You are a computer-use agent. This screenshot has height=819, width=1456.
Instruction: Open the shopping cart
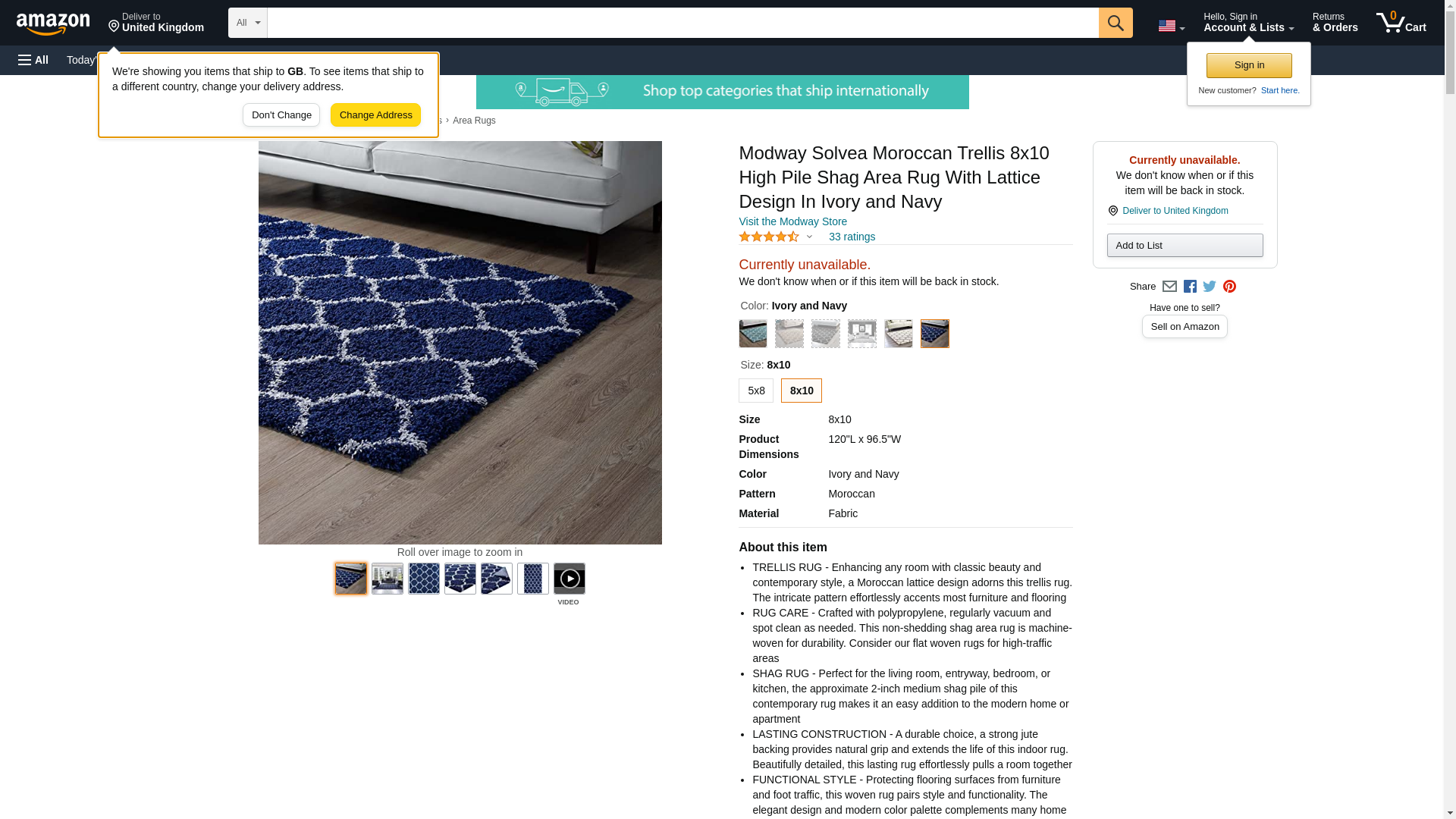(x=1401, y=23)
